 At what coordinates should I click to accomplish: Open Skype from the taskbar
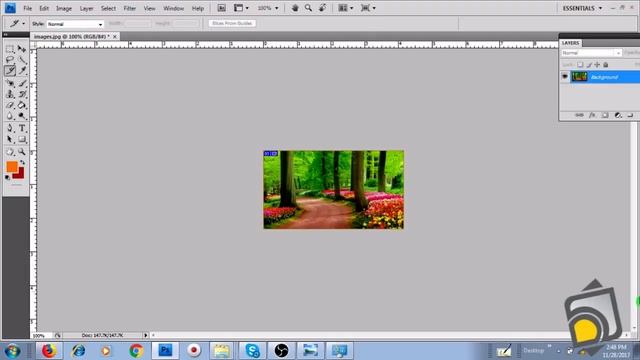point(252,351)
